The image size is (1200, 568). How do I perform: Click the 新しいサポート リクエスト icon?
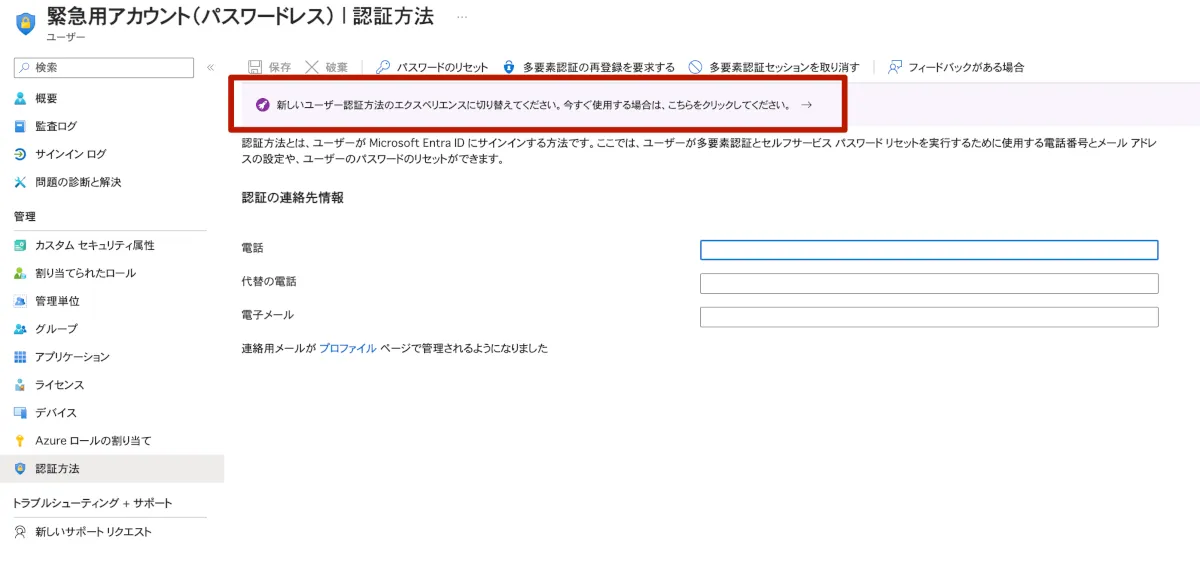click(20, 532)
